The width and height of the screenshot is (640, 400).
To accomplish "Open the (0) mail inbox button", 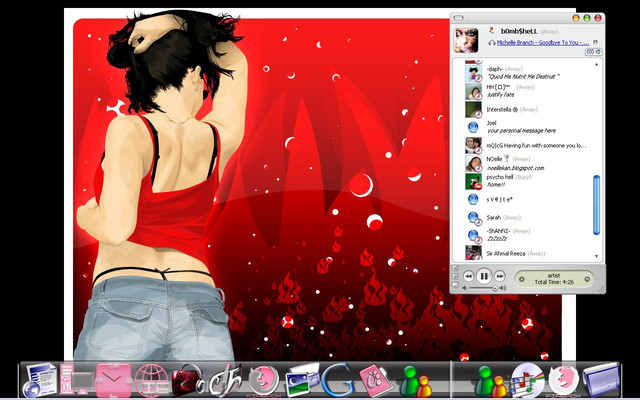I will 593,52.
